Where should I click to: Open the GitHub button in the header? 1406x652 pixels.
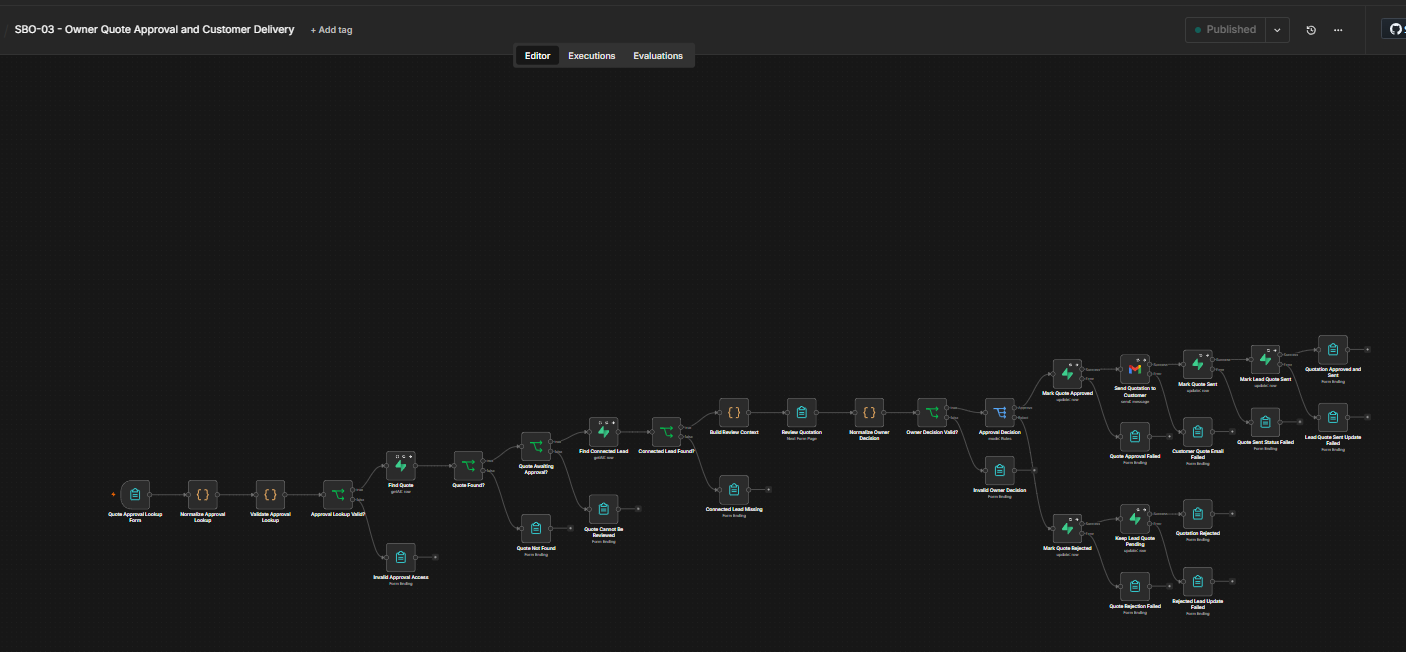pyautogui.click(x=1396, y=30)
